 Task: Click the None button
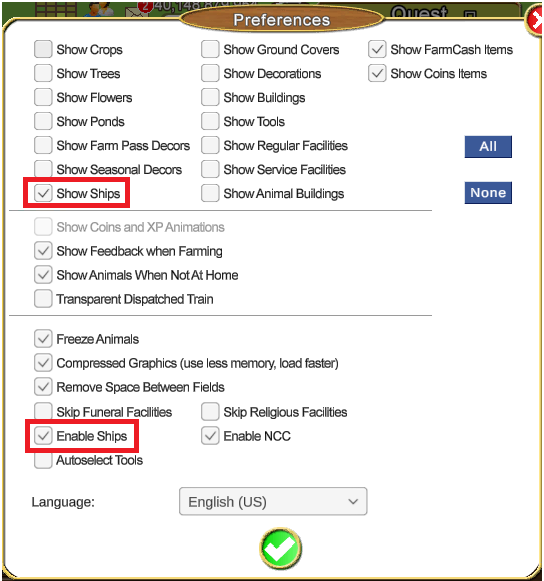pos(488,193)
